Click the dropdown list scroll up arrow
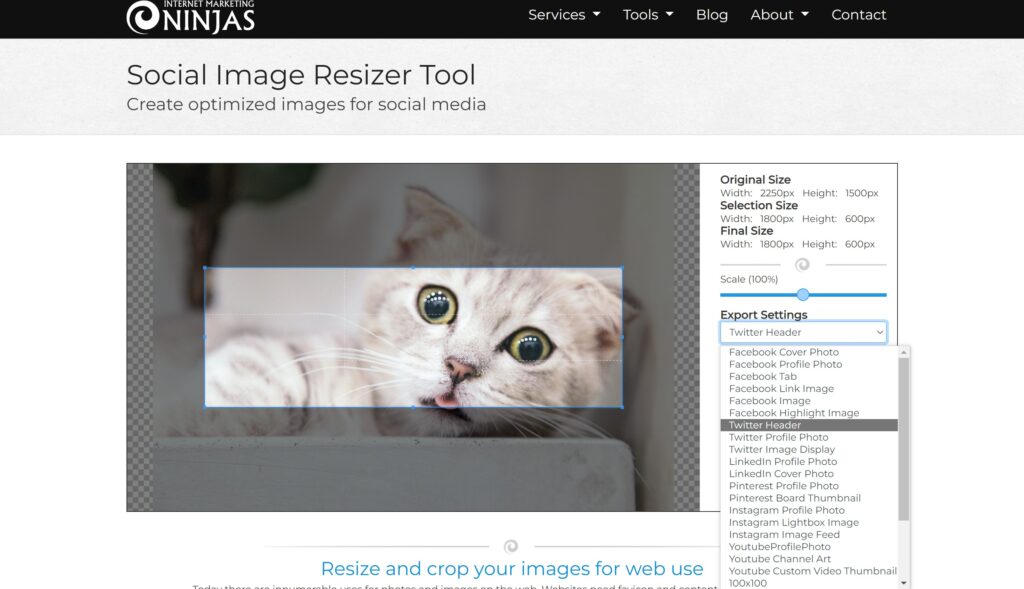1024x589 pixels. pos(904,352)
